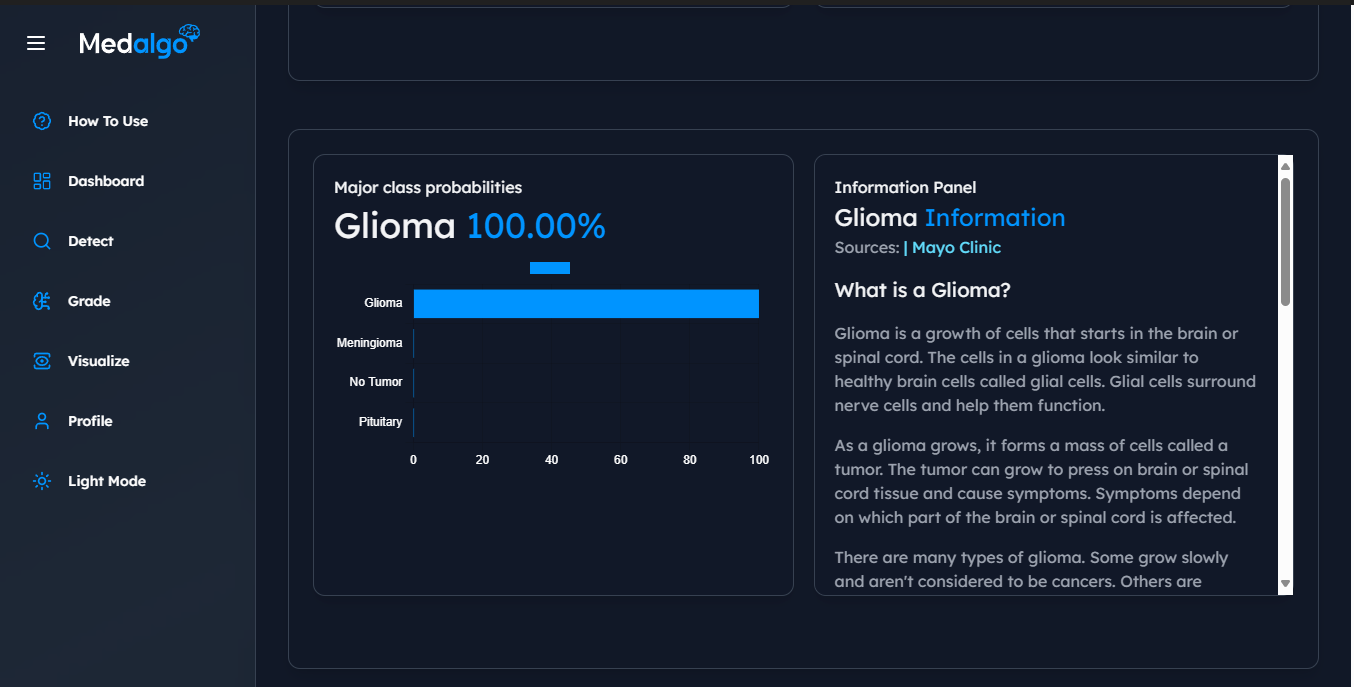1354x687 pixels.
Task: Click the Grade brain icon
Action: (42, 301)
